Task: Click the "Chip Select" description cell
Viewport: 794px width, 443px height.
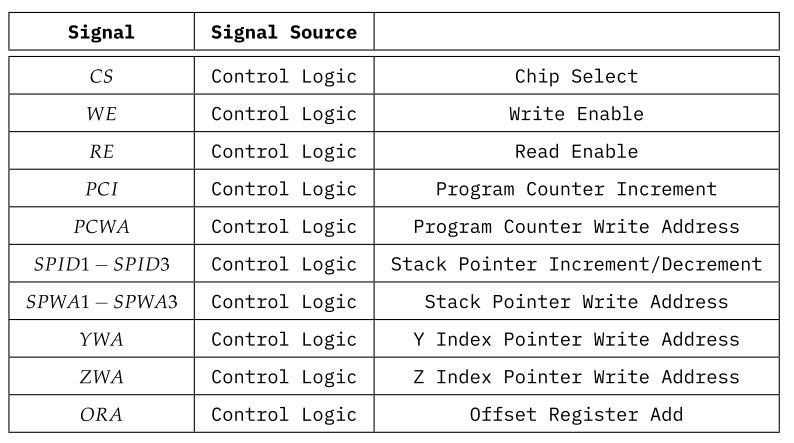Action: pyautogui.click(x=576, y=76)
